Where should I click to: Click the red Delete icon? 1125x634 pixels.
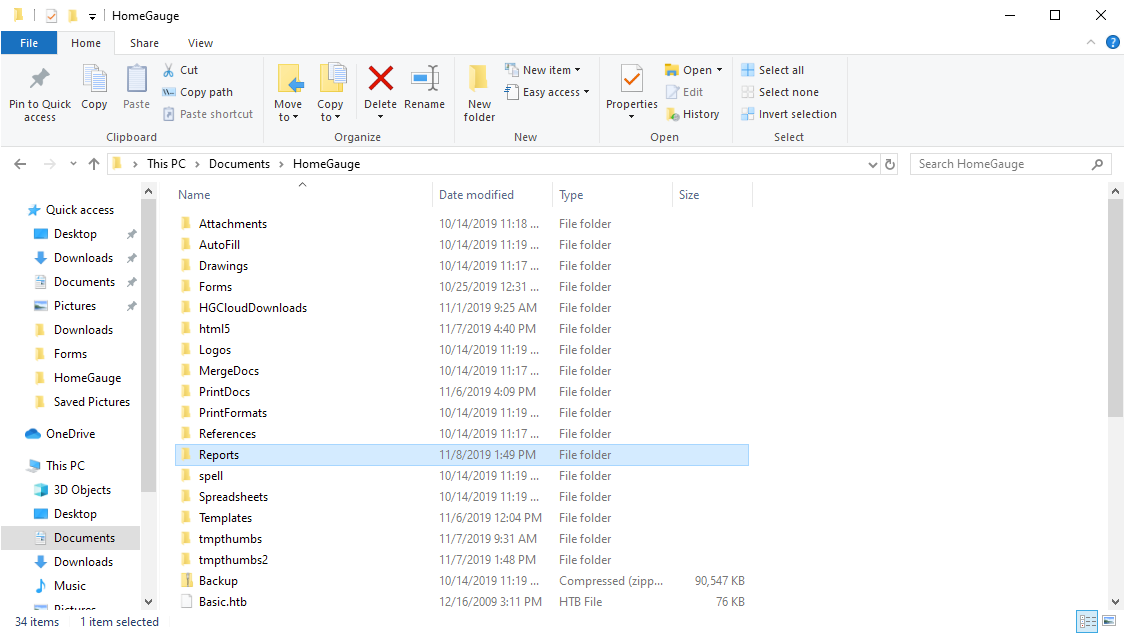click(x=380, y=79)
